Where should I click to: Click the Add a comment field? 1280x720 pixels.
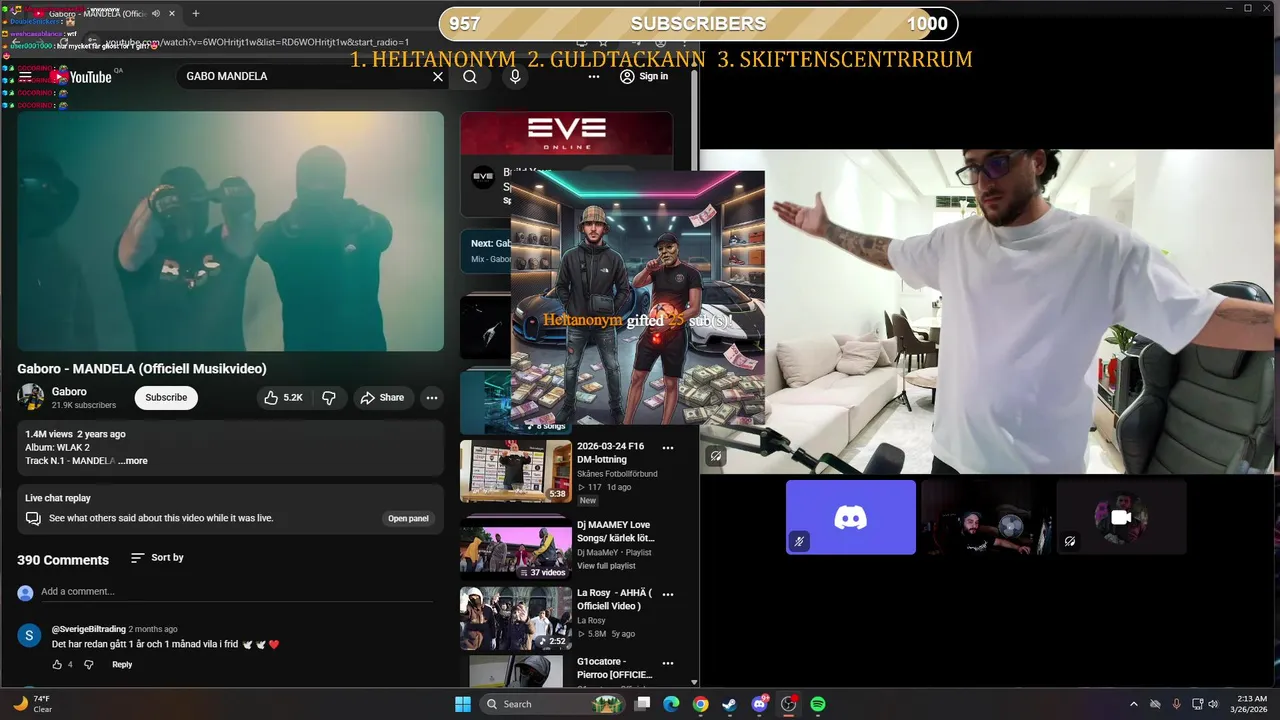236,592
